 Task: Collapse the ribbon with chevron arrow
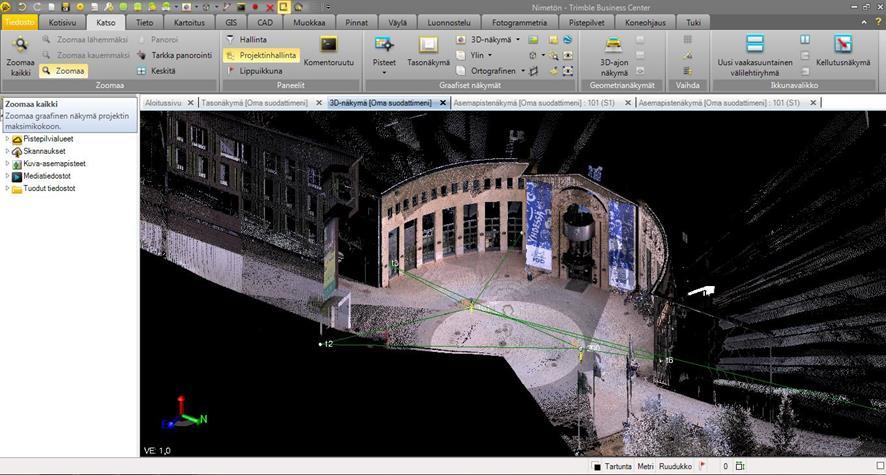tap(864, 22)
